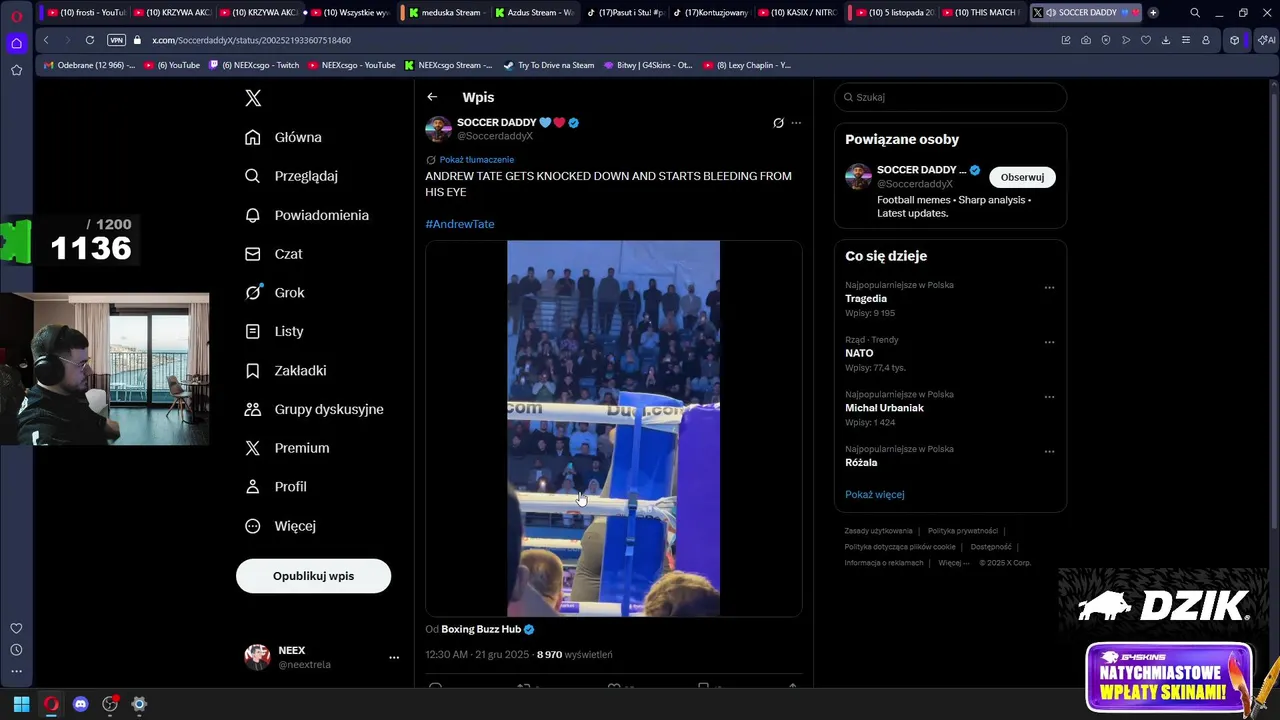1280x720 pixels.
Task: Click Grok explain icon on post
Action: (778, 123)
